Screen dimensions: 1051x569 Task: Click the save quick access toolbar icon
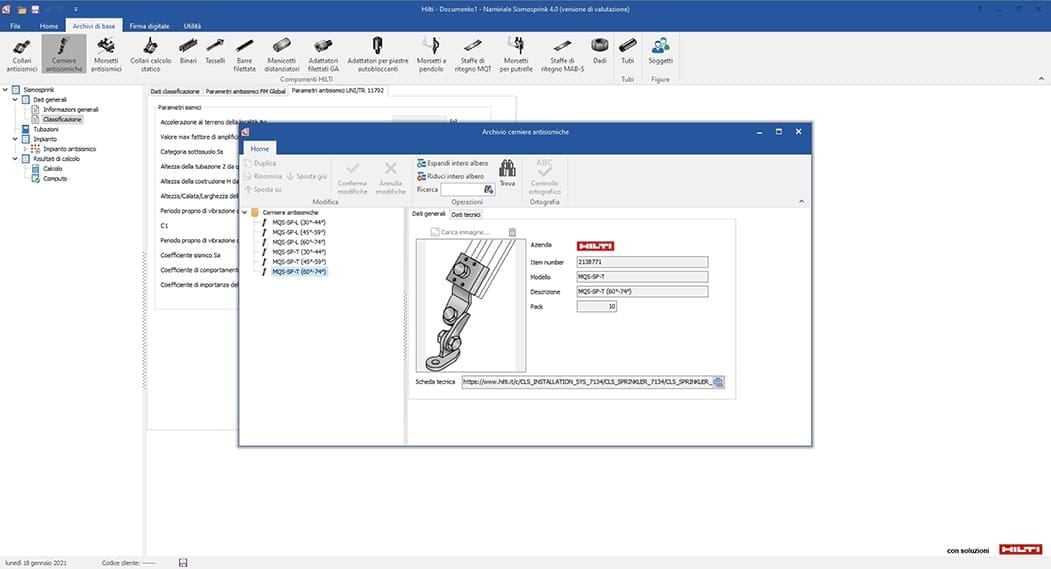point(36,9)
